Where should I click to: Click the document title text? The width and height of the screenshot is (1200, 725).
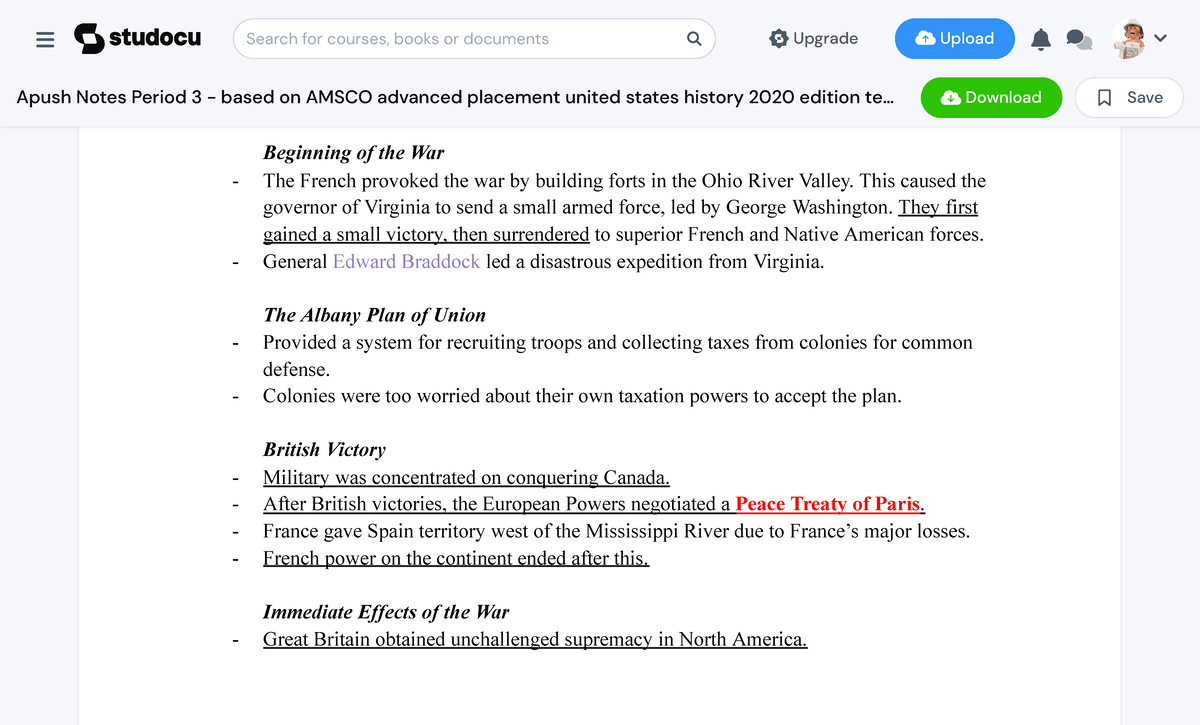click(x=455, y=97)
